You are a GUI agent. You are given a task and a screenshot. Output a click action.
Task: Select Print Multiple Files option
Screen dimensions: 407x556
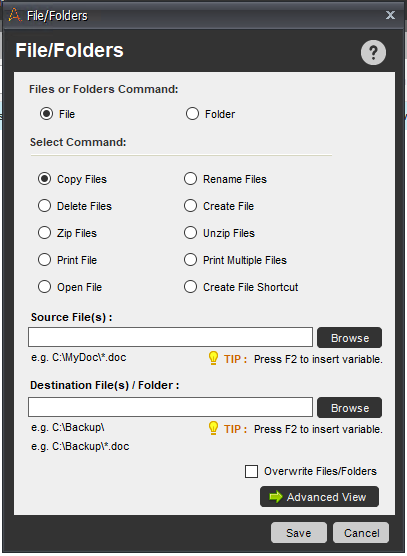click(x=190, y=260)
